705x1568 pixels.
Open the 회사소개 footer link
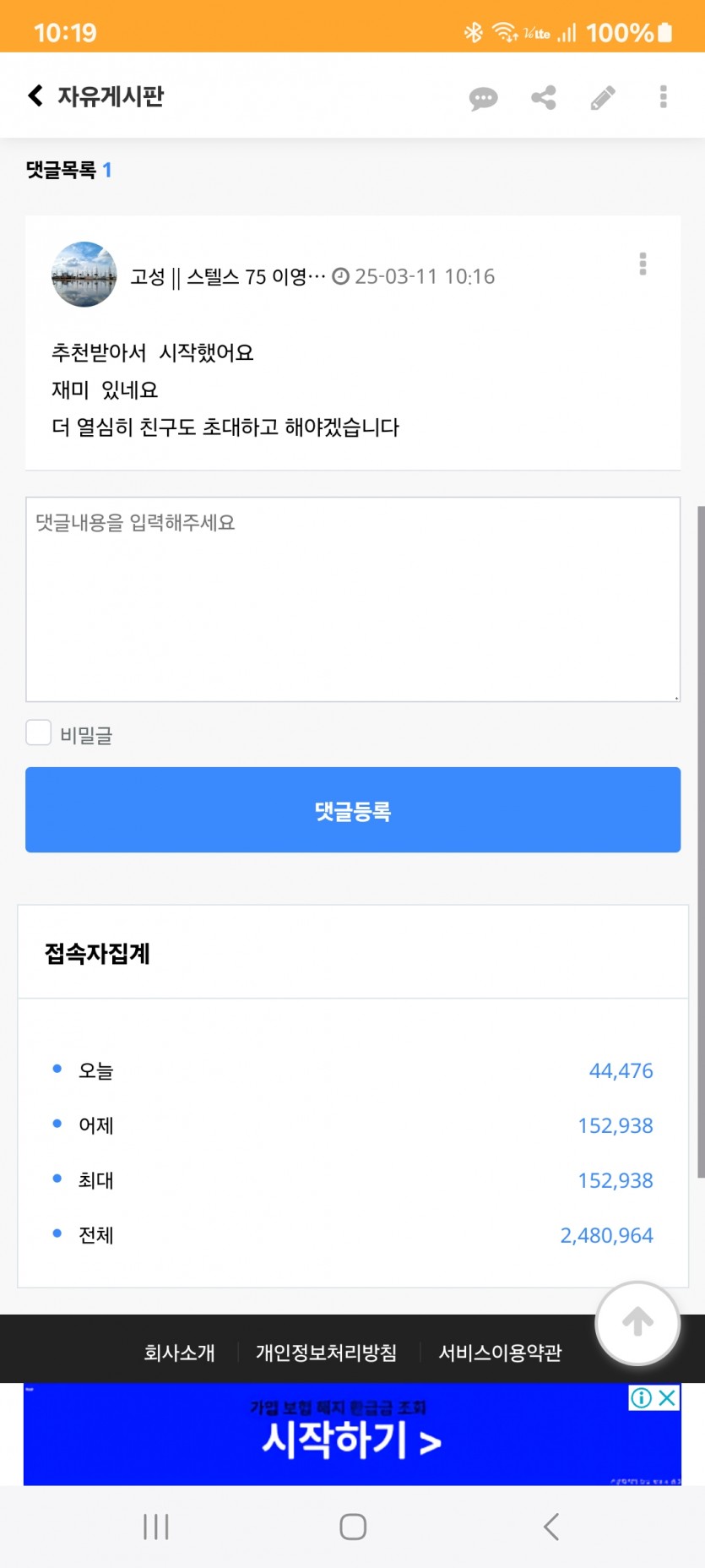coord(179,1353)
